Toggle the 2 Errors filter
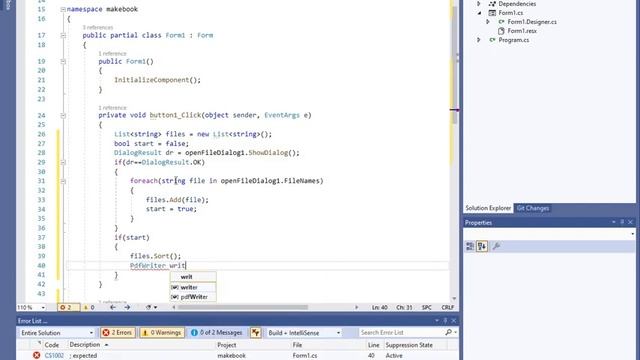 coord(118,333)
